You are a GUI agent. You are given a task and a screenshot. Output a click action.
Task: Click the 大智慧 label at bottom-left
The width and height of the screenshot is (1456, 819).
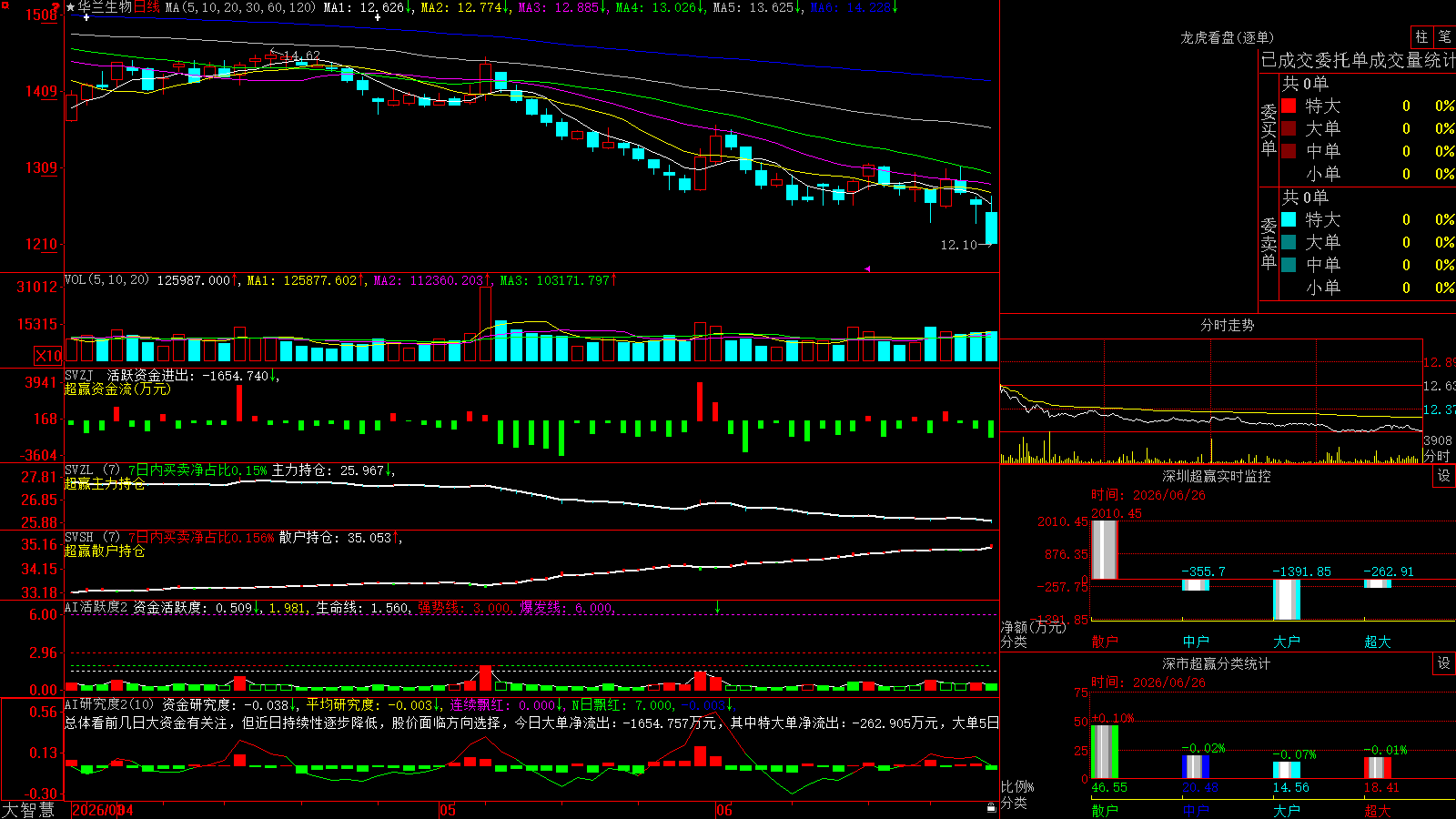click(x=28, y=810)
